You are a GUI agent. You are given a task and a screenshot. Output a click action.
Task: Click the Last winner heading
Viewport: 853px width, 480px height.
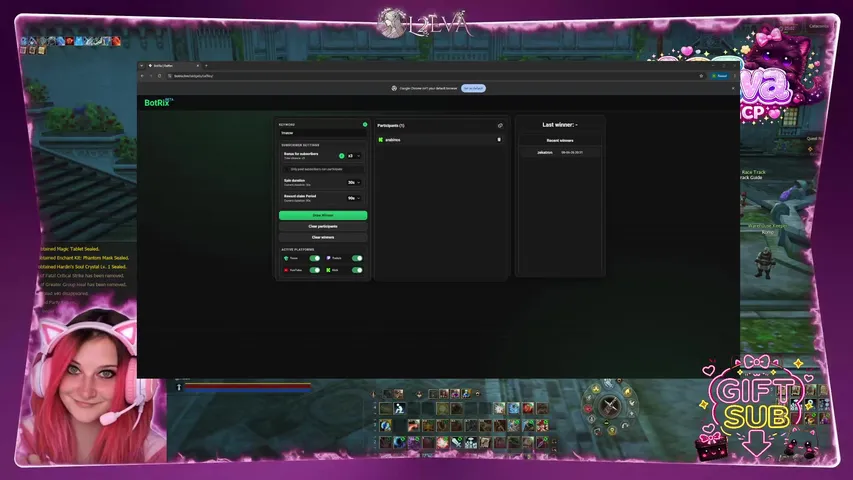pos(560,125)
